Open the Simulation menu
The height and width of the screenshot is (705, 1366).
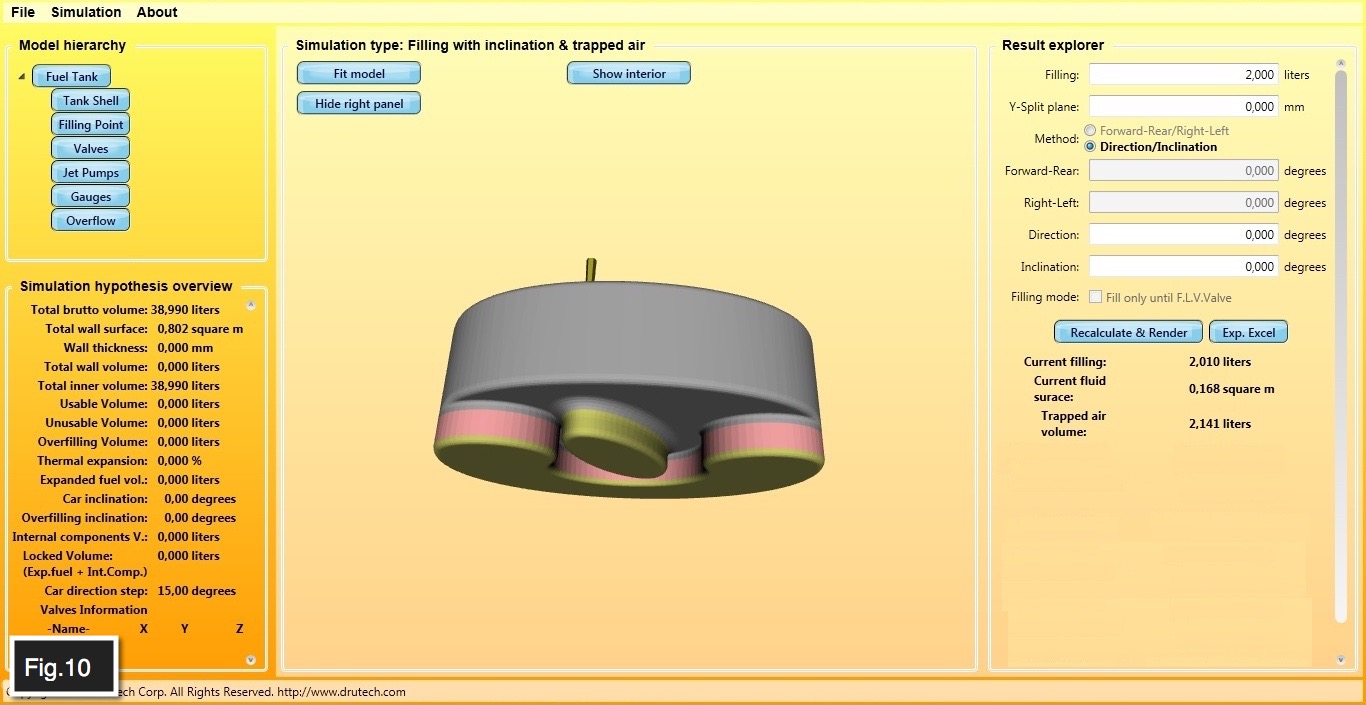click(86, 12)
